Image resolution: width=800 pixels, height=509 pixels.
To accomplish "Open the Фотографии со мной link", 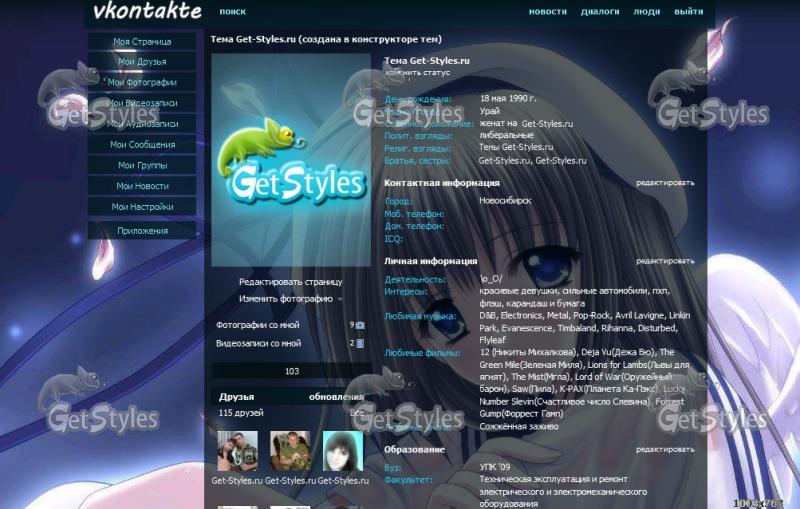I will (258, 325).
